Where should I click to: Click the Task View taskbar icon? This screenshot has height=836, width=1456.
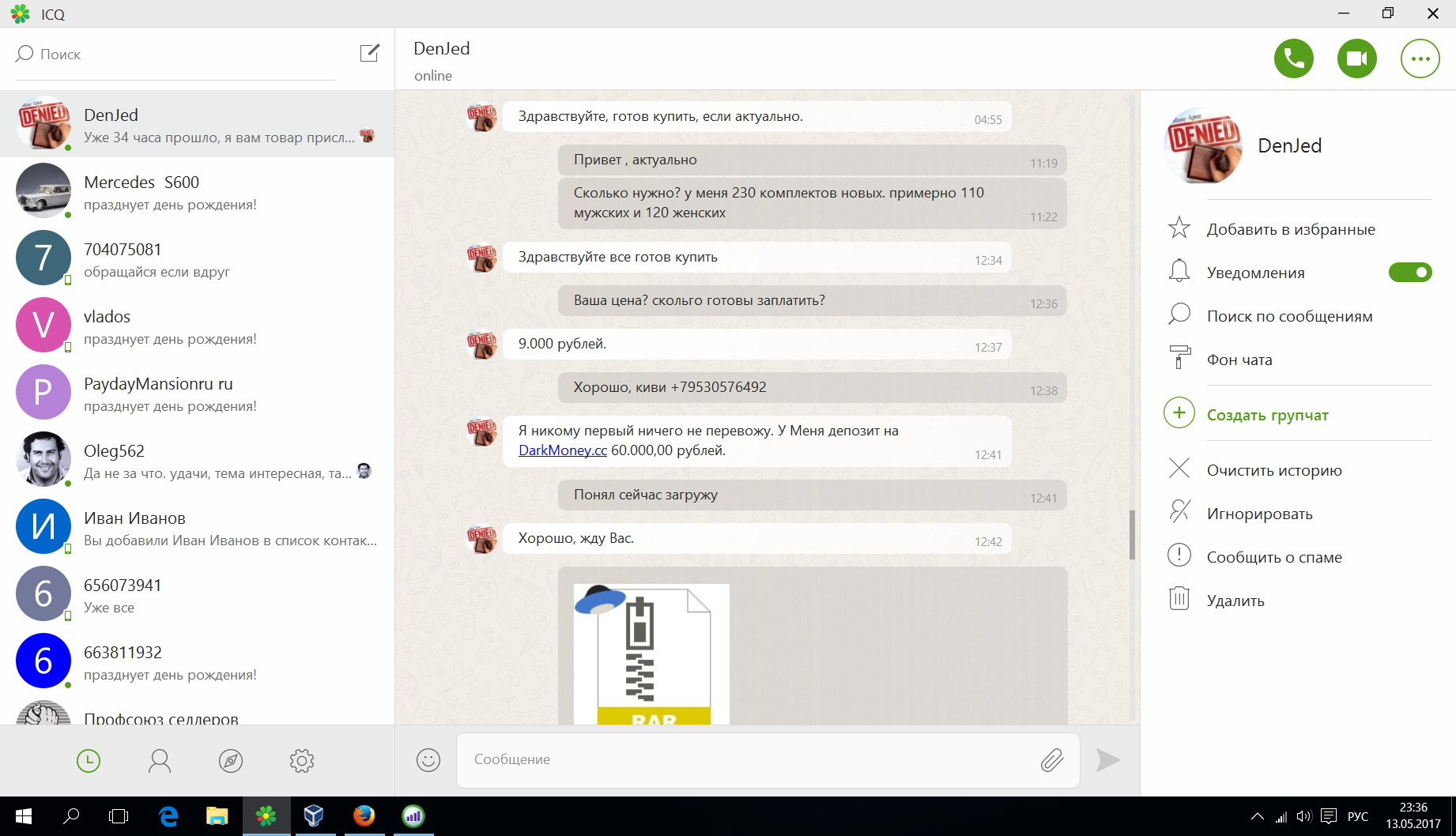point(119,816)
